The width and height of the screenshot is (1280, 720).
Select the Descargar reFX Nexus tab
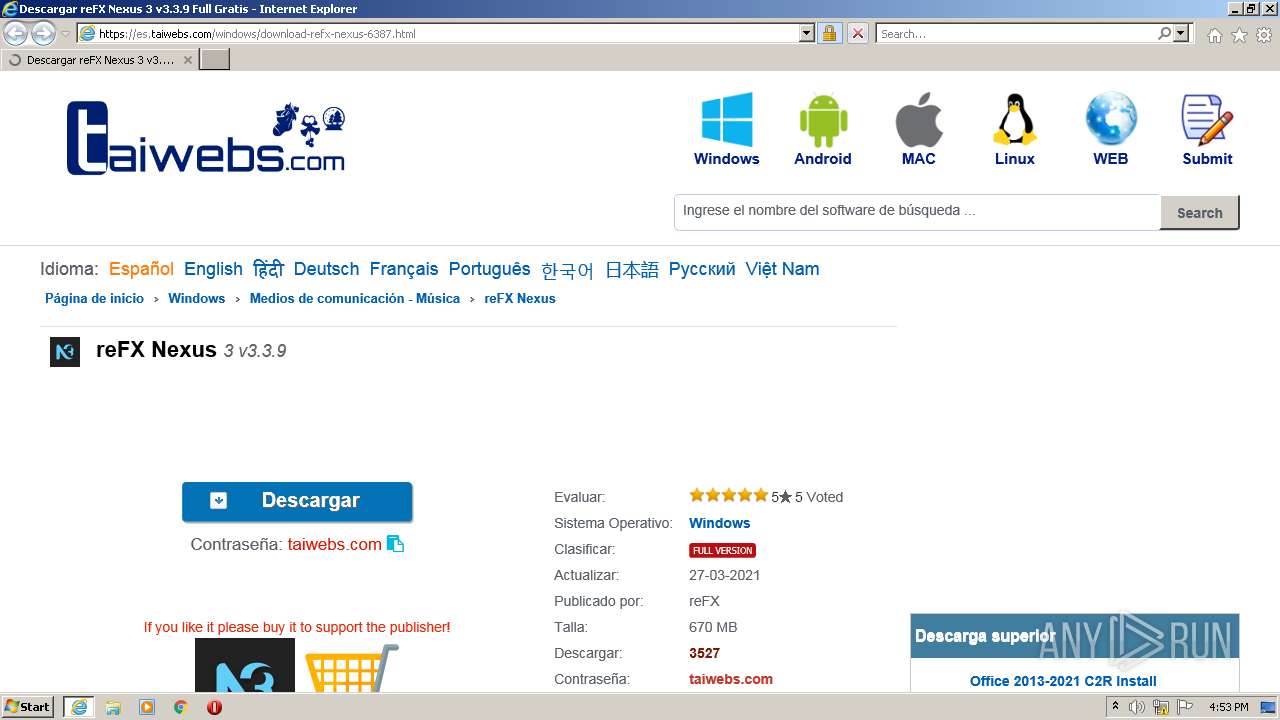point(100,60)
